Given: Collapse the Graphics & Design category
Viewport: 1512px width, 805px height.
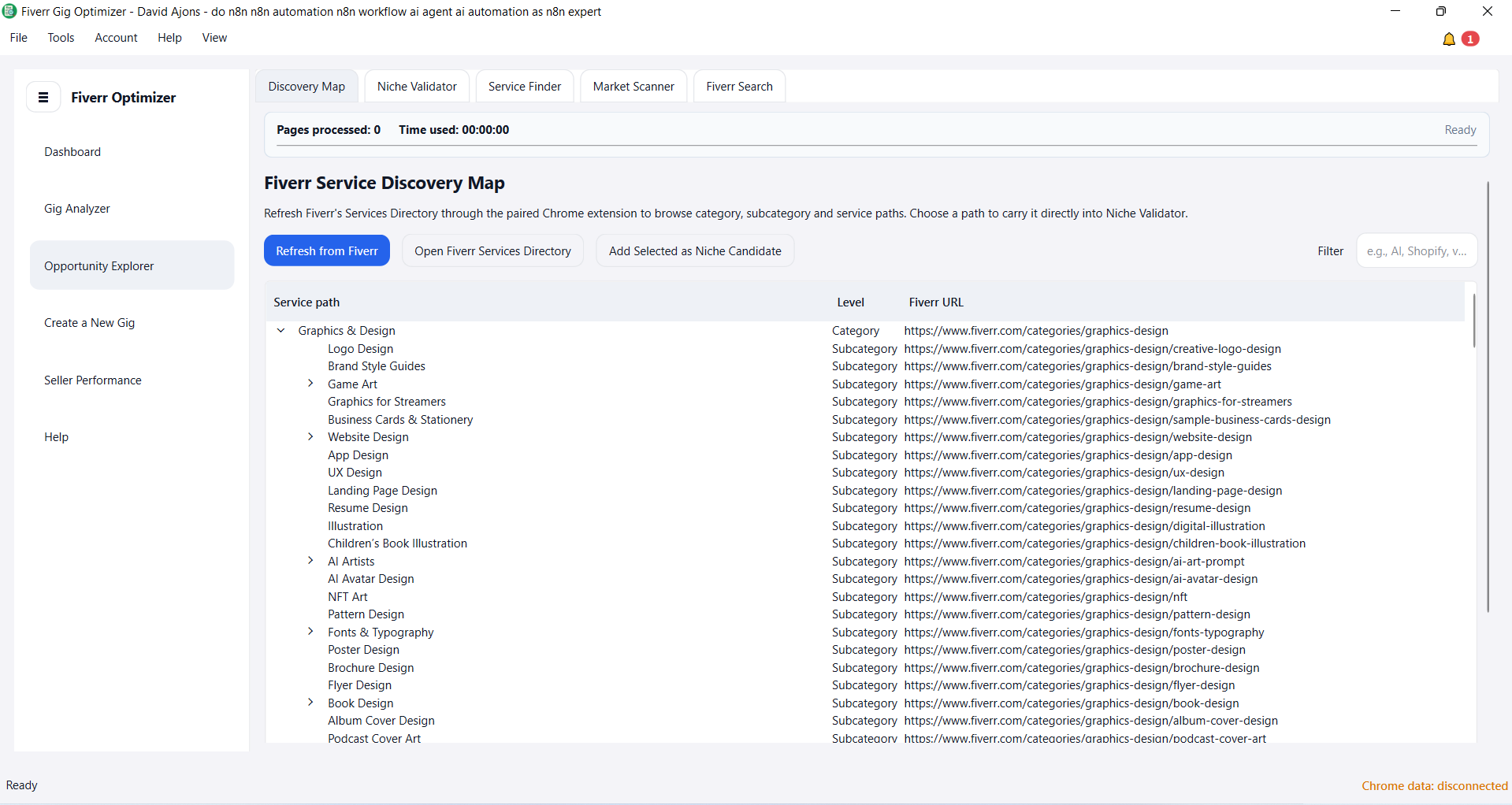Looking at the screenshot, I should click(x=281, y=331).
